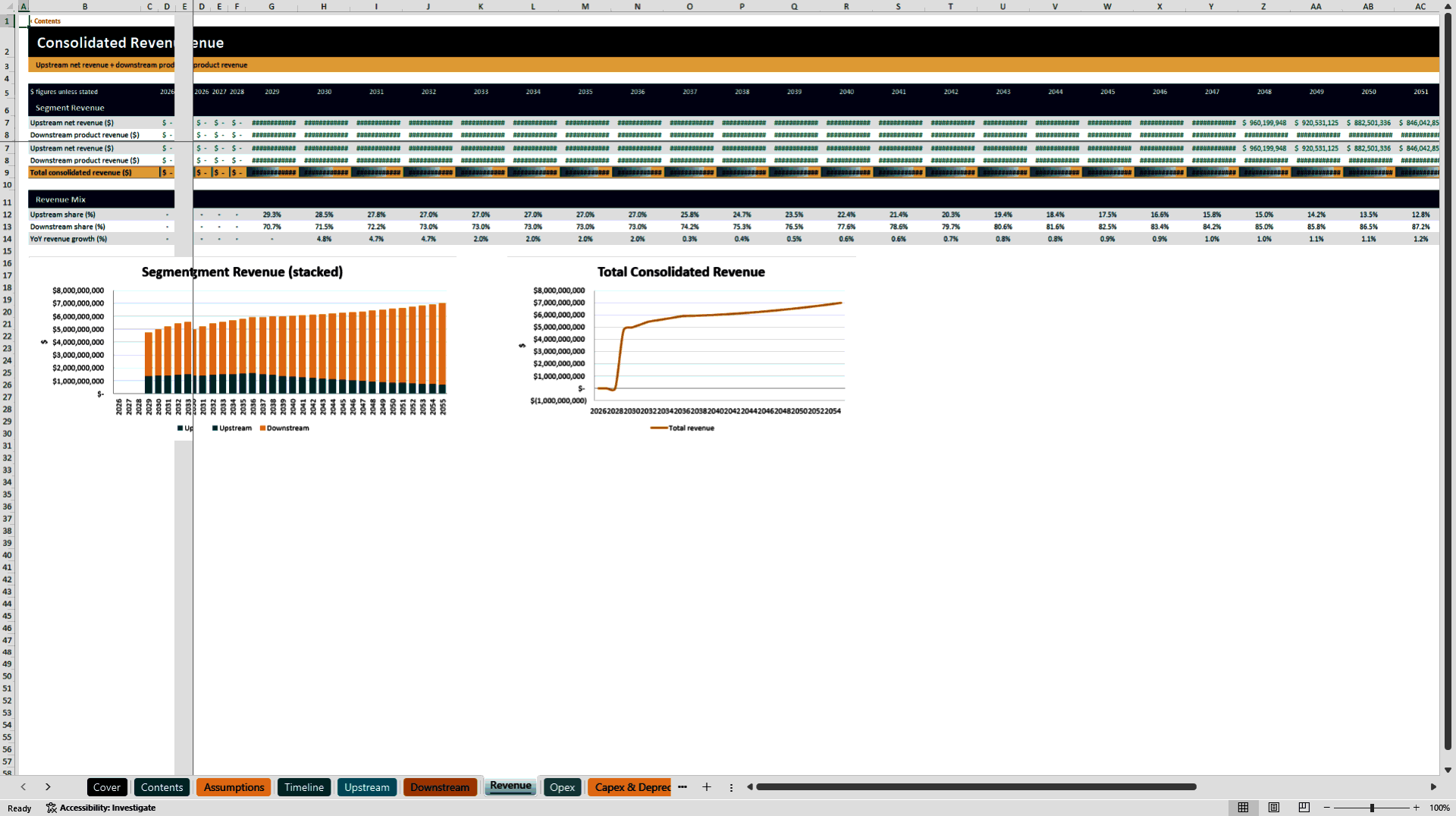Click the Total revenue legend entry
1456x816 pixels.
(682, 428)
